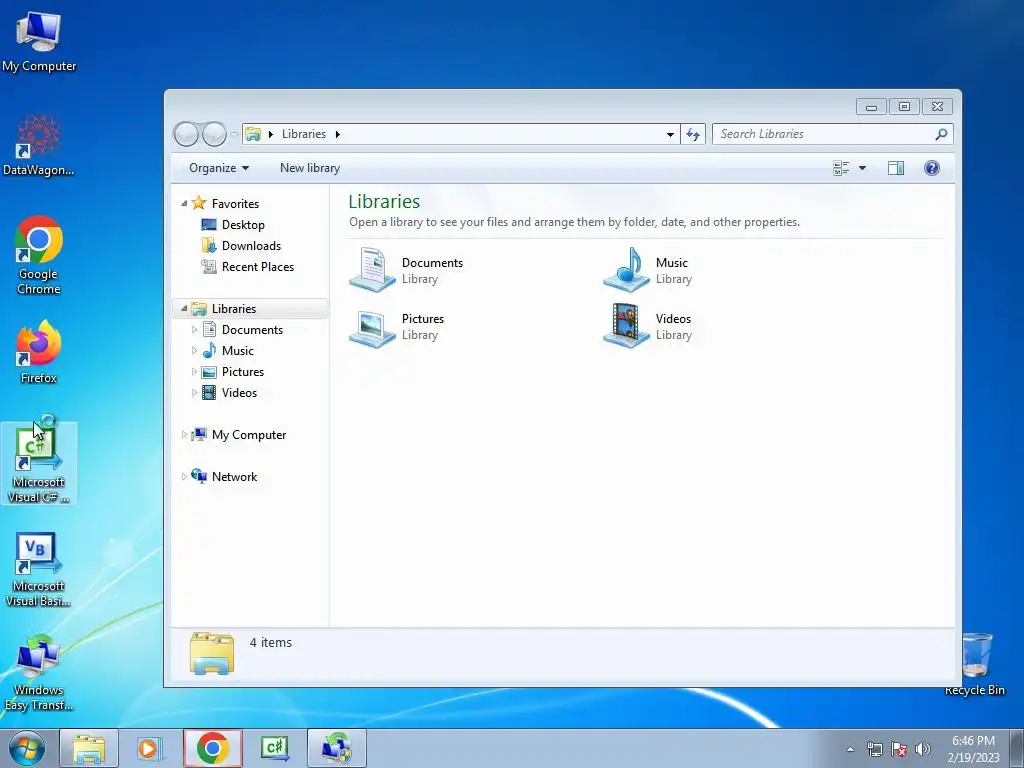Image resolution: width=1024 pixels, height=768 pixels.
Task: Click the Change your view icon
Action: point(841,168)
